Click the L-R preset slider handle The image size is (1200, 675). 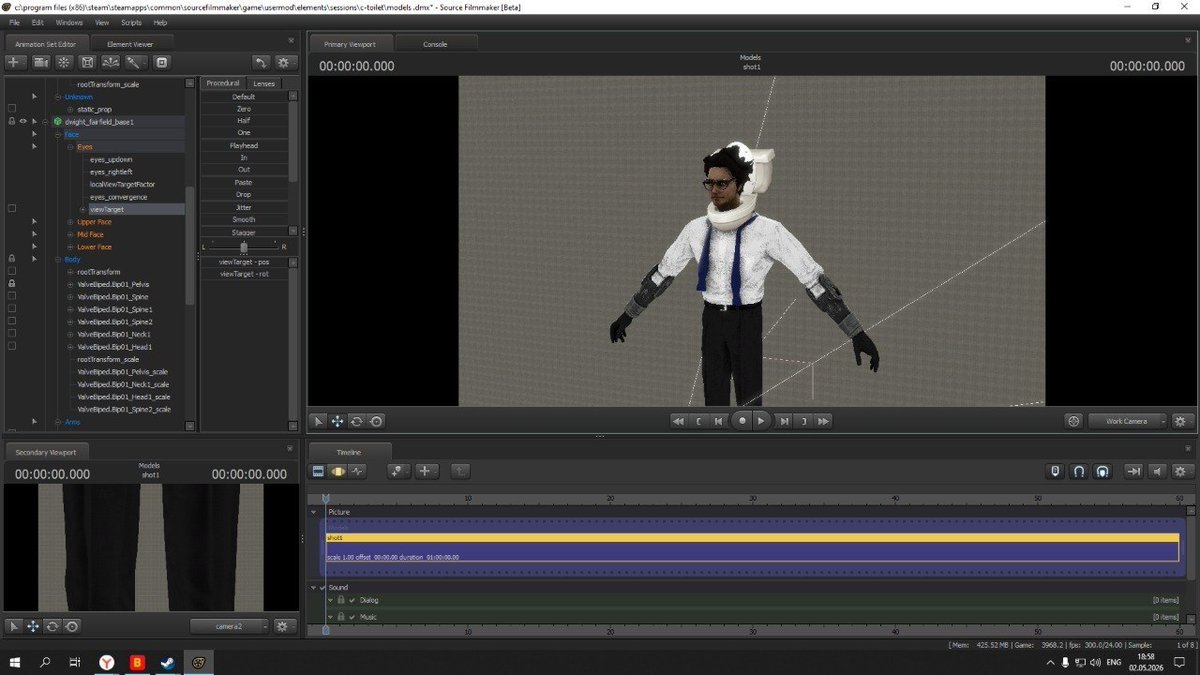point(244,246)
